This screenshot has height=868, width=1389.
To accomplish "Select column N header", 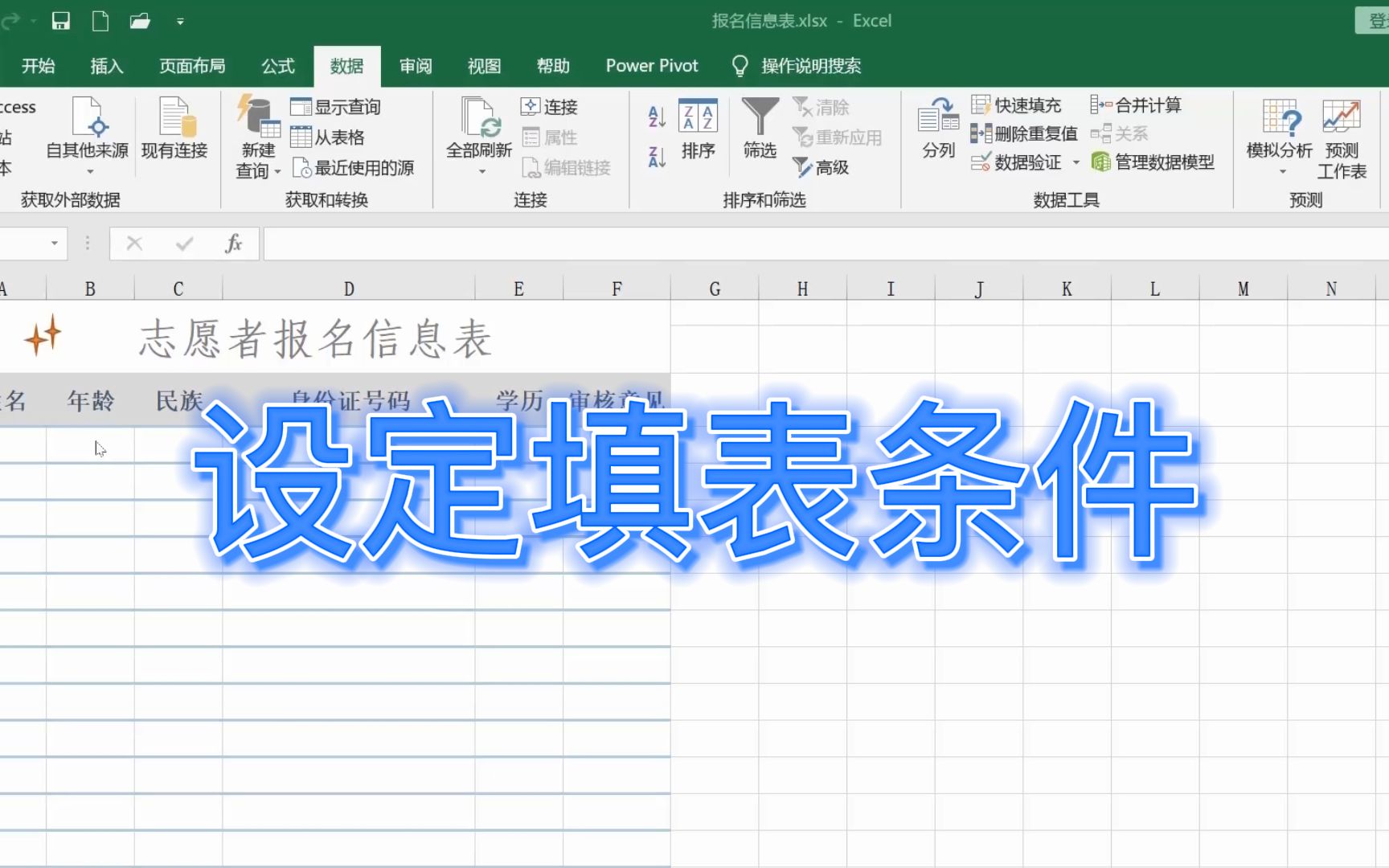I will point(1331,289).
